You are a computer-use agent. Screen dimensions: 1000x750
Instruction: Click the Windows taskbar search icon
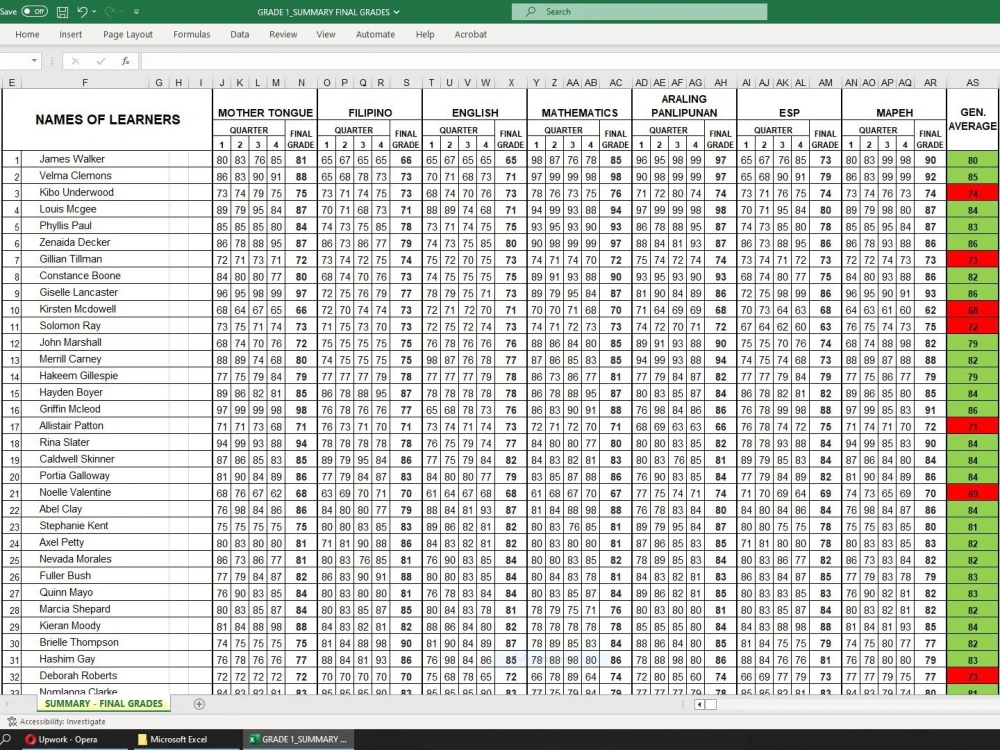6,739
